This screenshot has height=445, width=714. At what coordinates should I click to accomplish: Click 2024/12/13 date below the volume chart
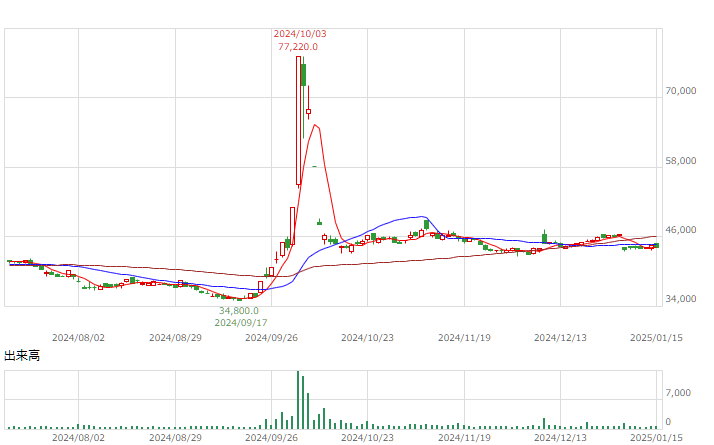[x=561, y=438]
